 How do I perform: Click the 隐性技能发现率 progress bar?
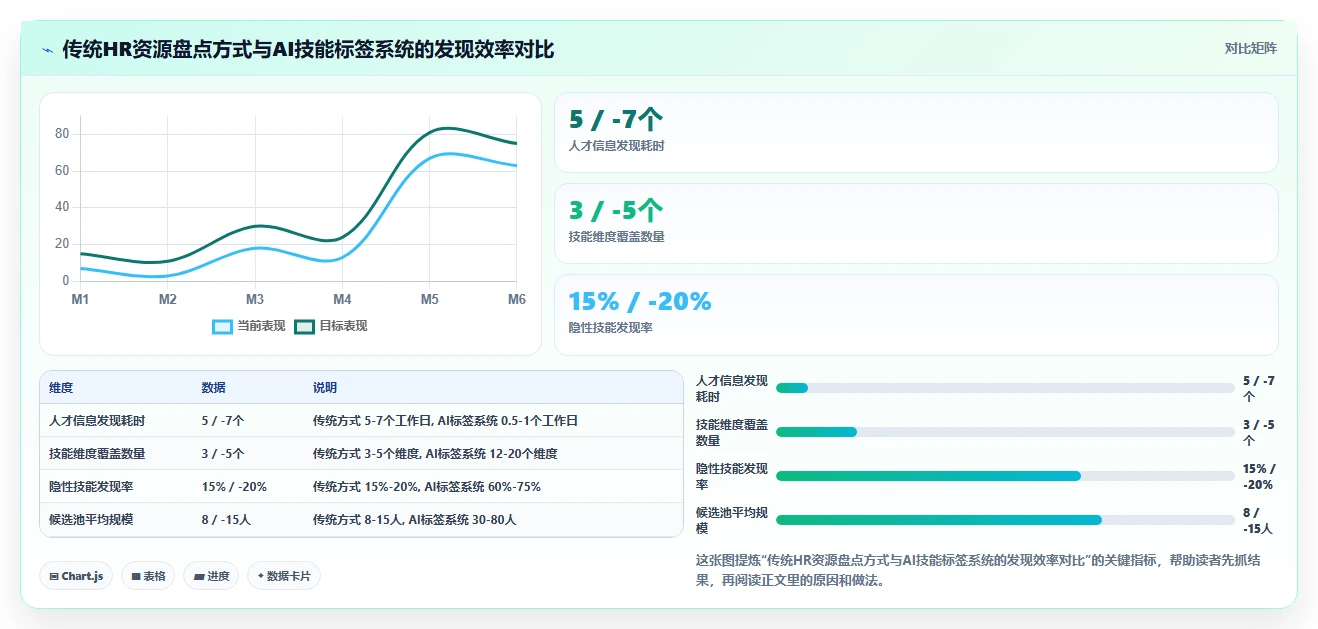(x=1005, y=476)
